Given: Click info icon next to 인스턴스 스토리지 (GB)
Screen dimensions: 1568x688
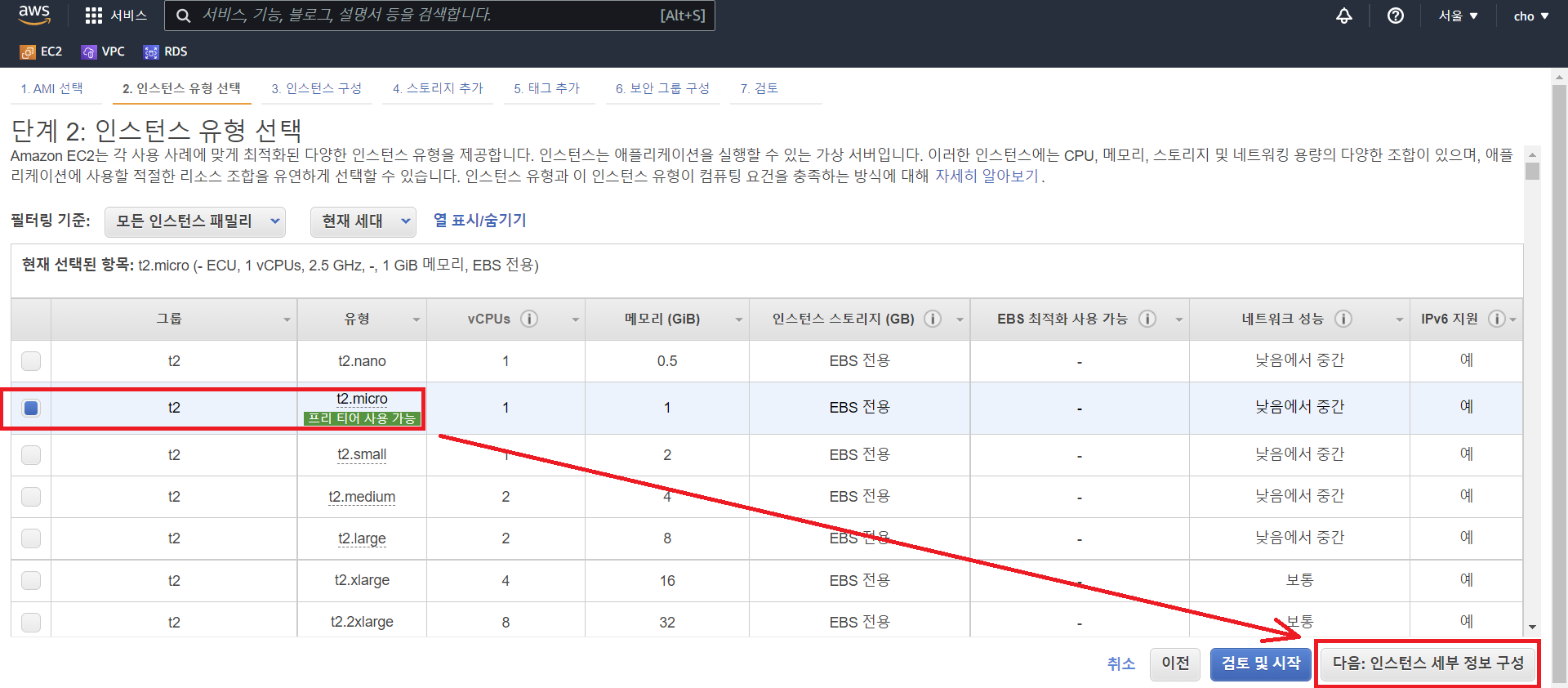Looking at the screenshot, I should click(x=933, y=319).
